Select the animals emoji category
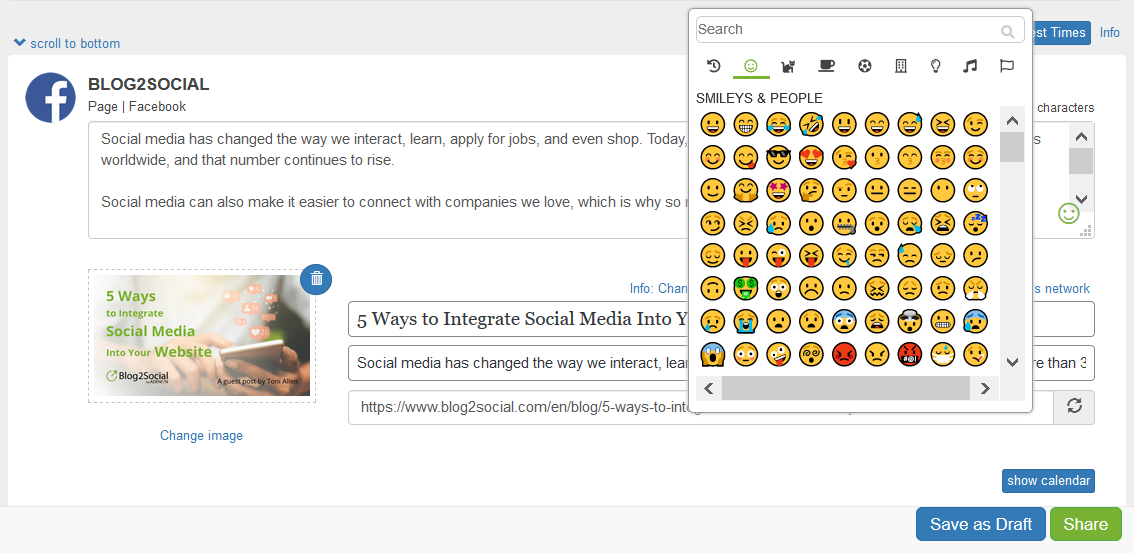Image resolution: width=1134 pixels, height=553 pixels. tap(788, 66)
